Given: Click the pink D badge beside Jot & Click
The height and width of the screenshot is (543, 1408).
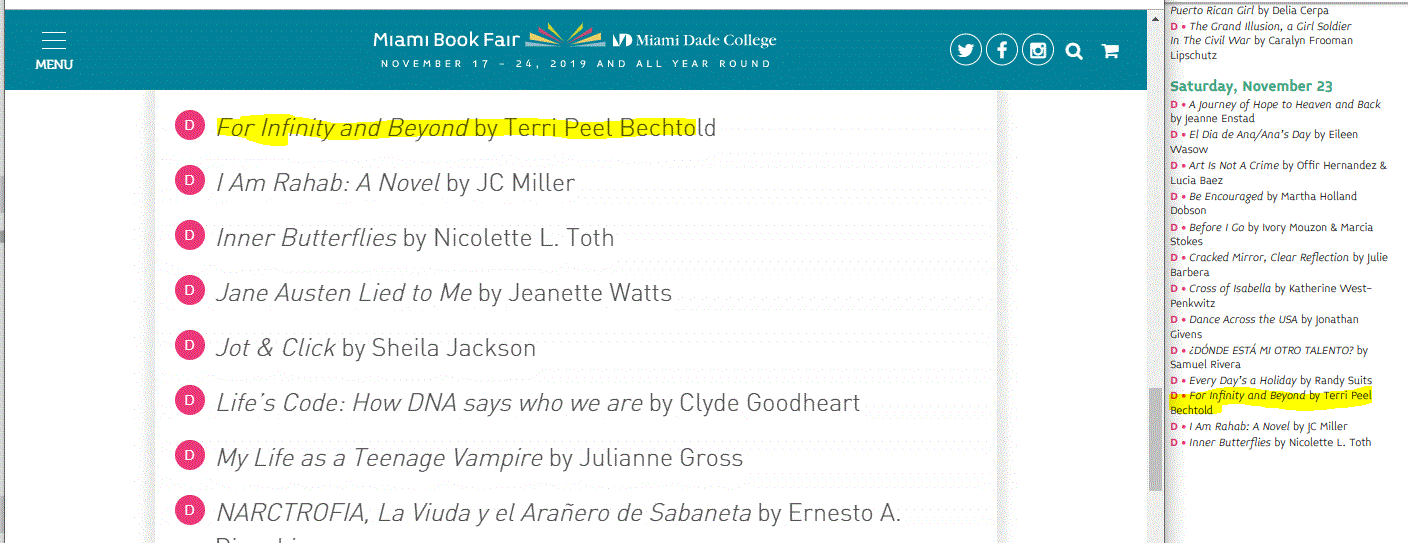Looking at the screenshot, I should click(x=190, y=346).
